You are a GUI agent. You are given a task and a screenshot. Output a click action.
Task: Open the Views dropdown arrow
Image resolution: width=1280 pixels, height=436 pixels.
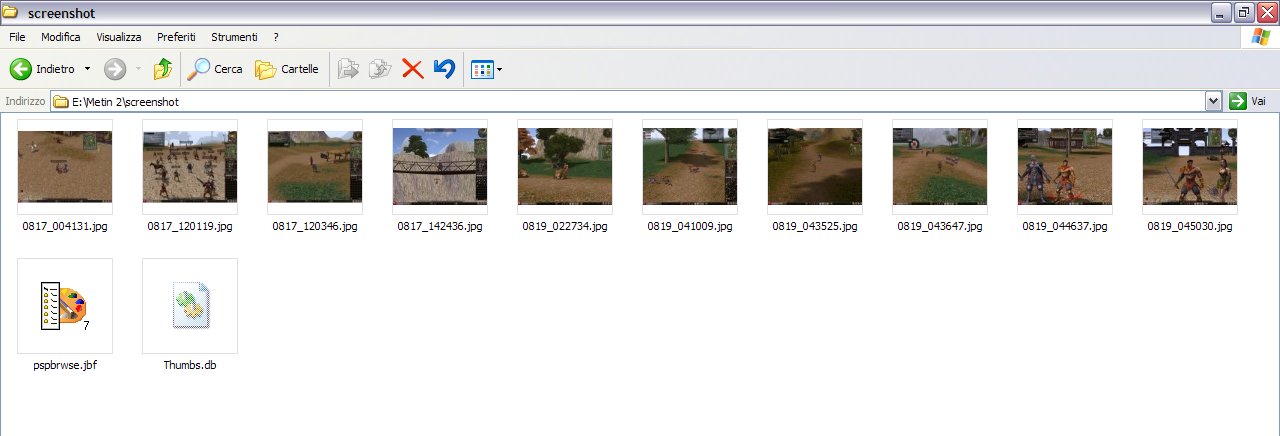499,70
